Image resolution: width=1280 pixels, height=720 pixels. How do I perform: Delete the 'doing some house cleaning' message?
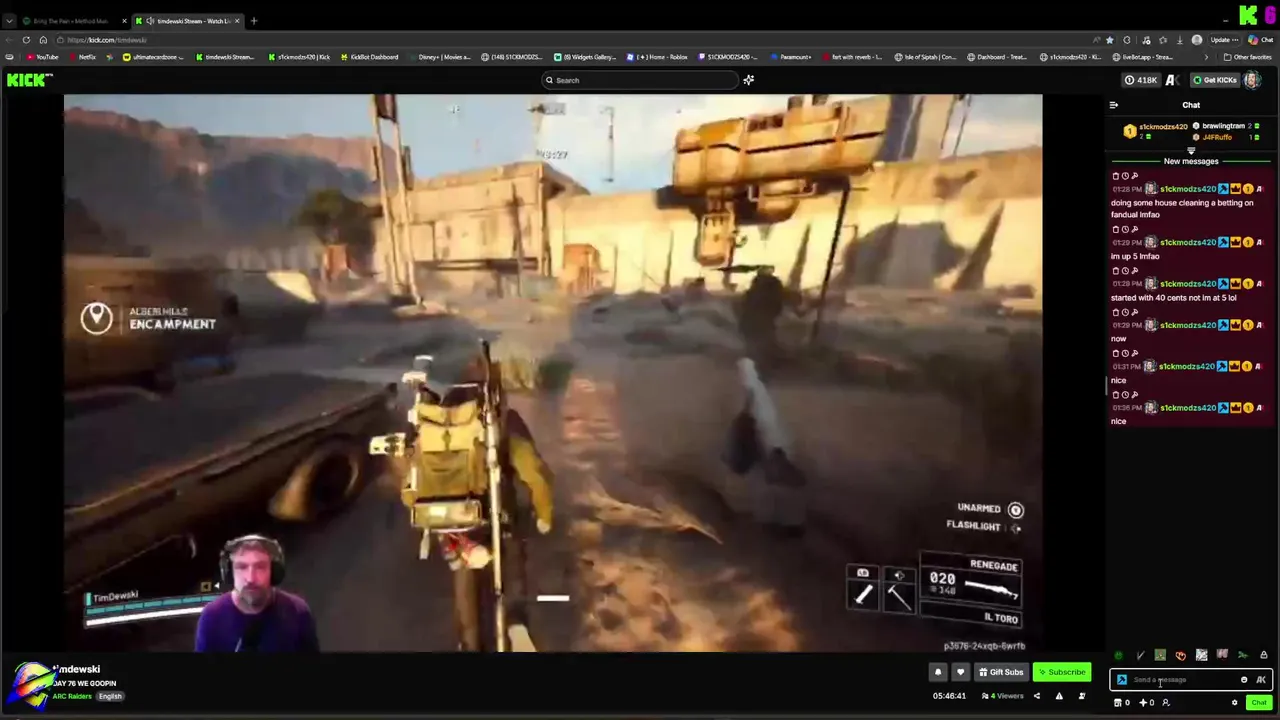click(1116, 176)
